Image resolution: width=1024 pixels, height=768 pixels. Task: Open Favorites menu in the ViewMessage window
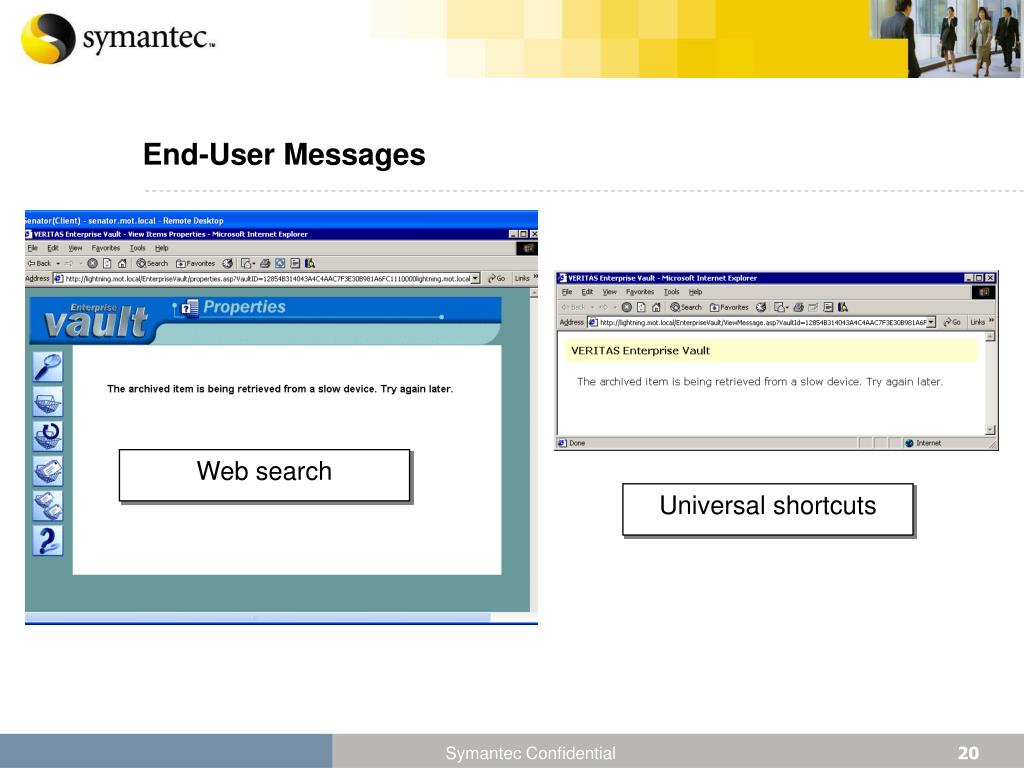click(640, 292)
